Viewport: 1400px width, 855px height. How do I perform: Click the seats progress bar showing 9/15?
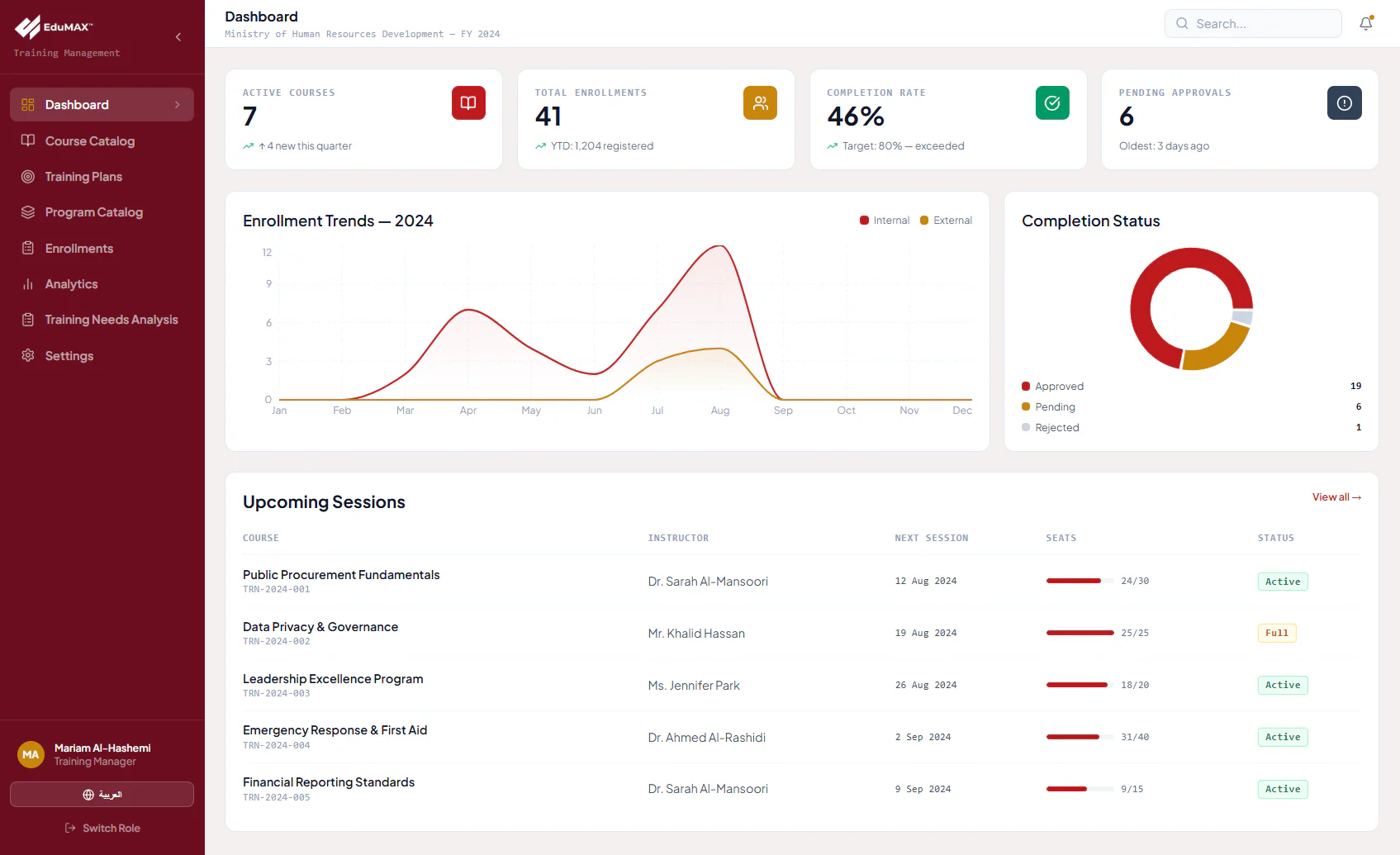(x=1080, y=789)
